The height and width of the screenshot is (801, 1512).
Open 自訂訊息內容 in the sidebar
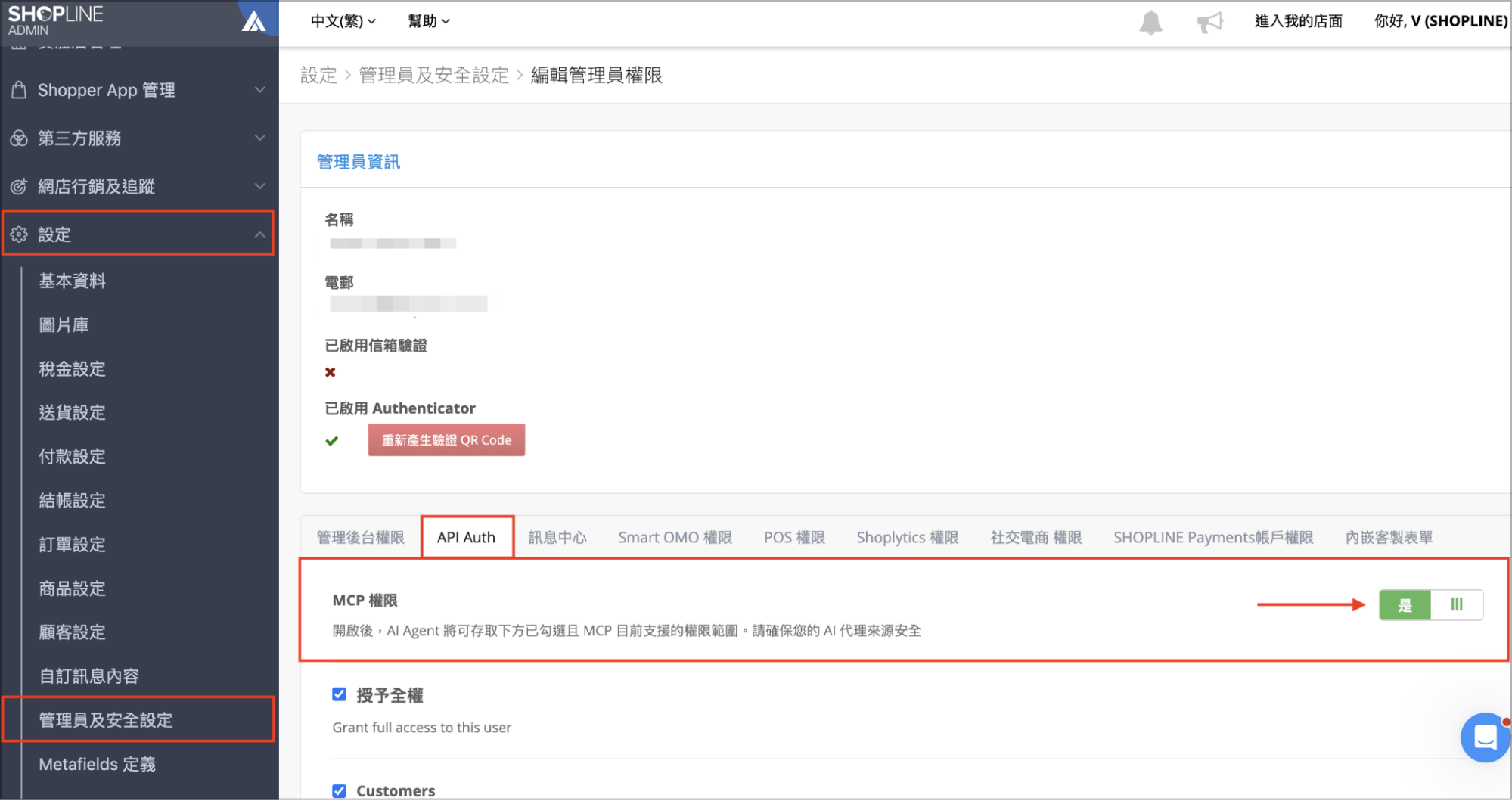tap(88, 676)
